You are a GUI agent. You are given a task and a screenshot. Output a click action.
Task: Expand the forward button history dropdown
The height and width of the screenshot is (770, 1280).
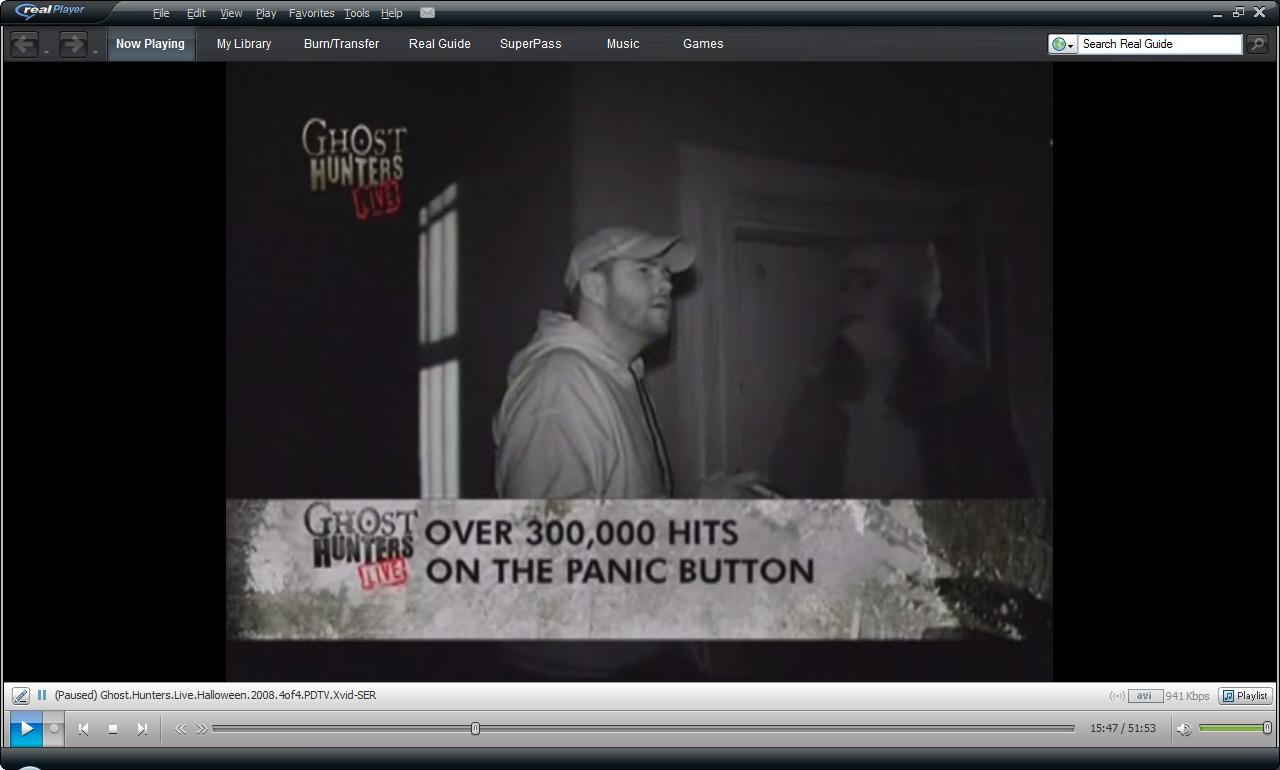click(x=96, y=51)
